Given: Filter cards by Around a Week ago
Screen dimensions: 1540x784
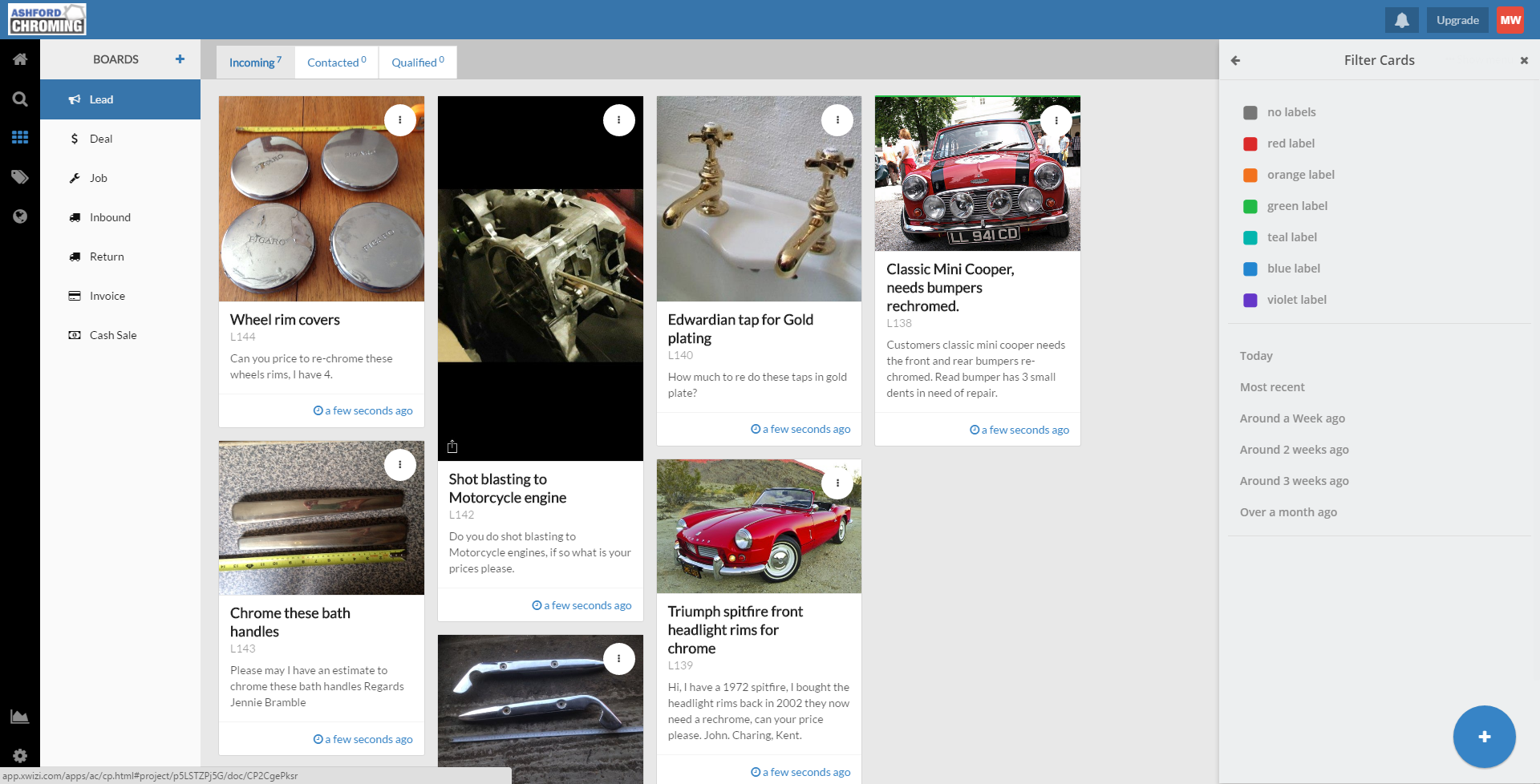Looking at the screenshot, I should pyautogui.click(x=1291, y=418).
